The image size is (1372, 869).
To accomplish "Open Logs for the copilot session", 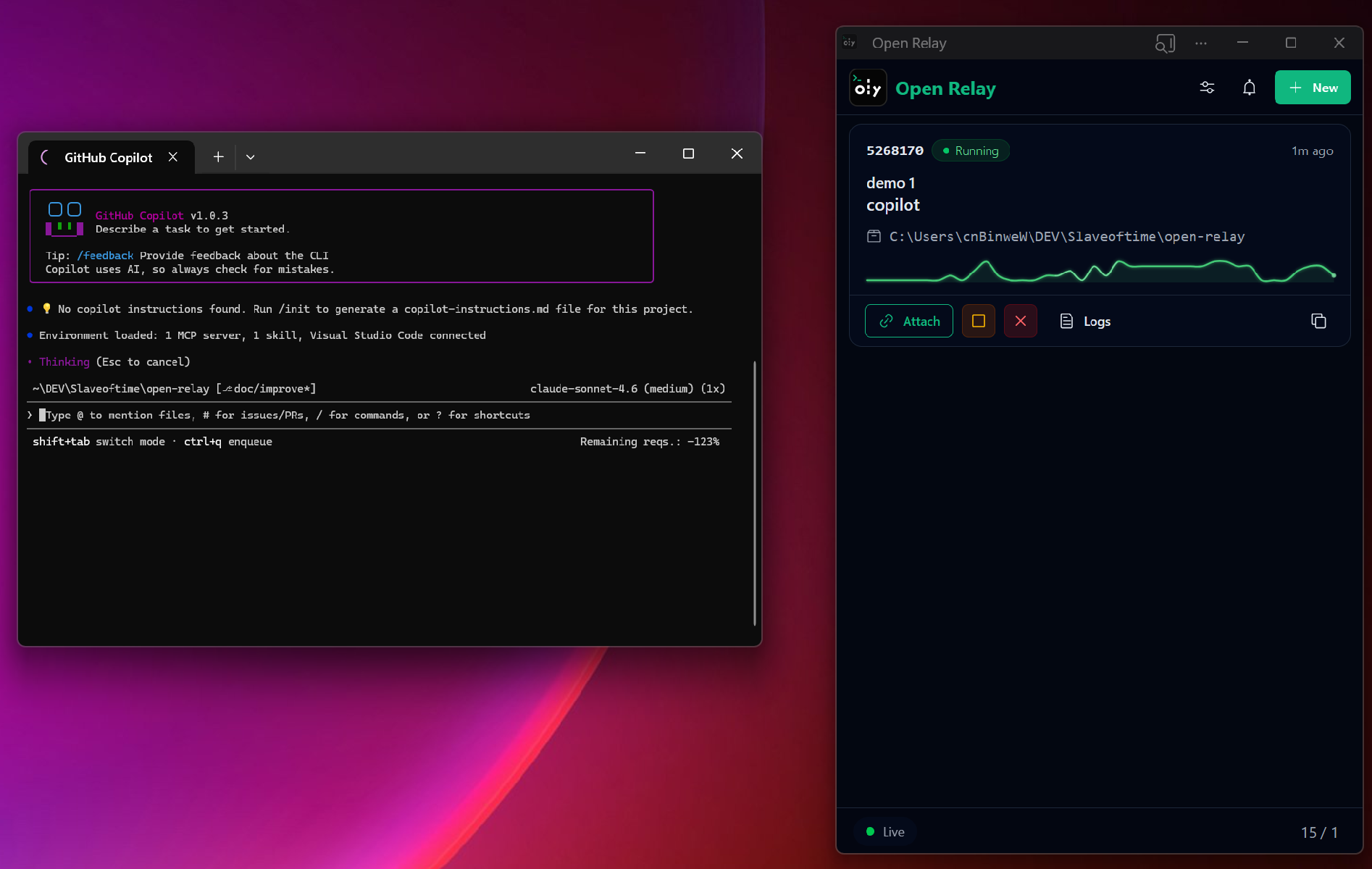I will [x=1085, y=321].
